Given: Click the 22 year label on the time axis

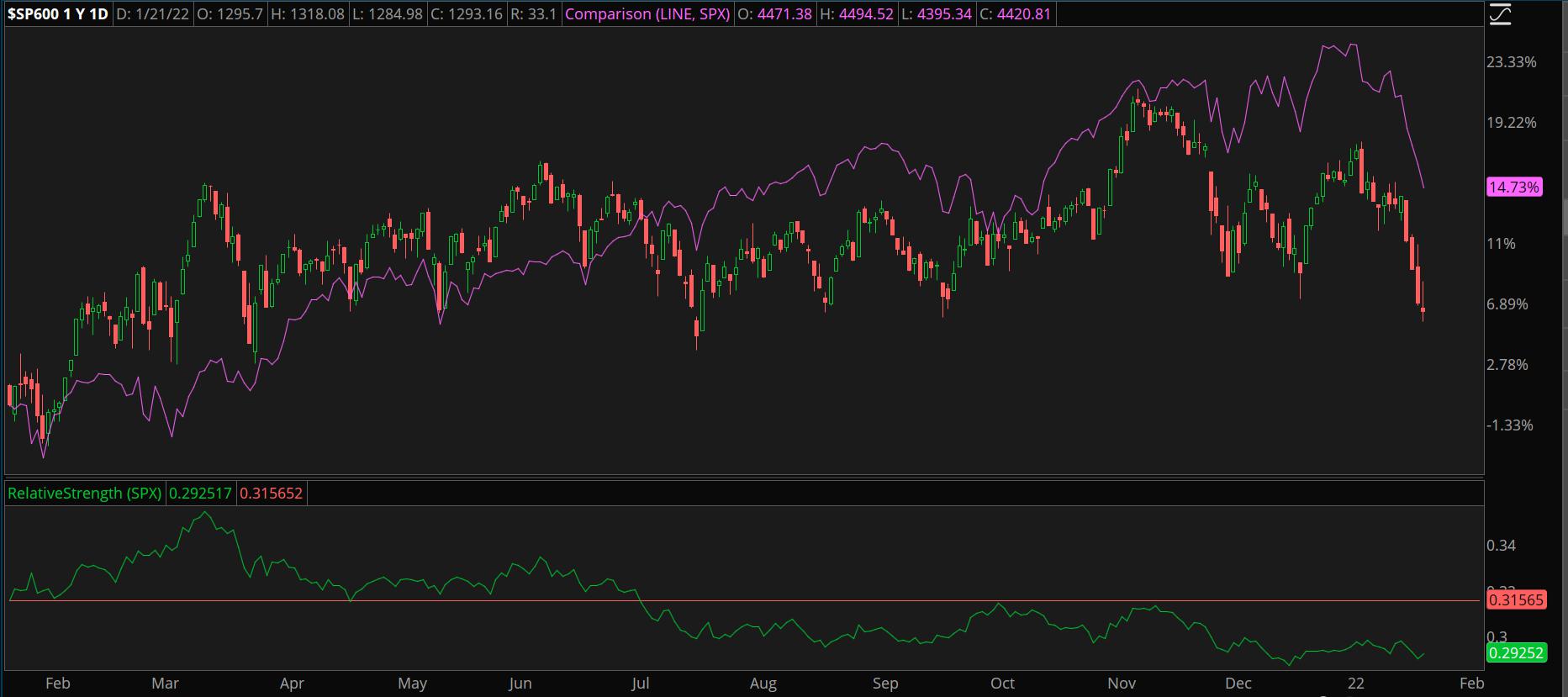Looking at the screenshot, I should 1355,684.
